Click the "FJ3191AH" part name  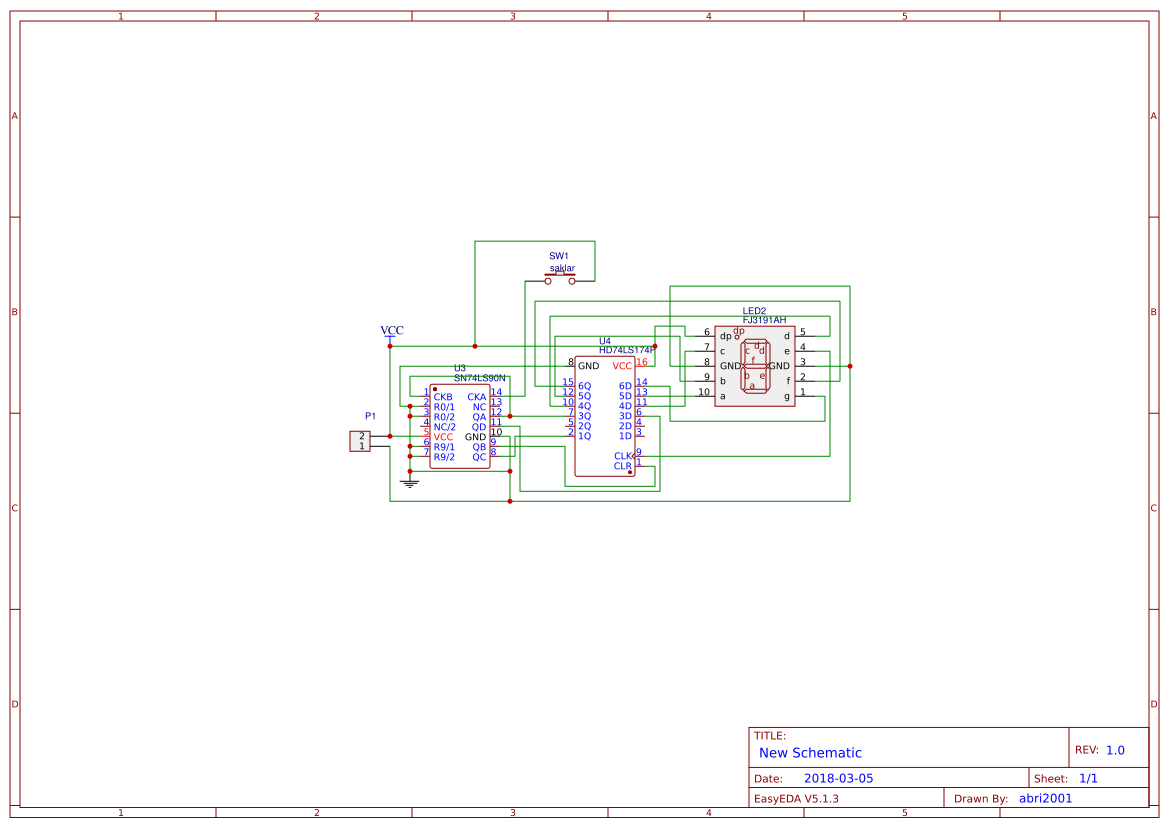click(764, 320)
